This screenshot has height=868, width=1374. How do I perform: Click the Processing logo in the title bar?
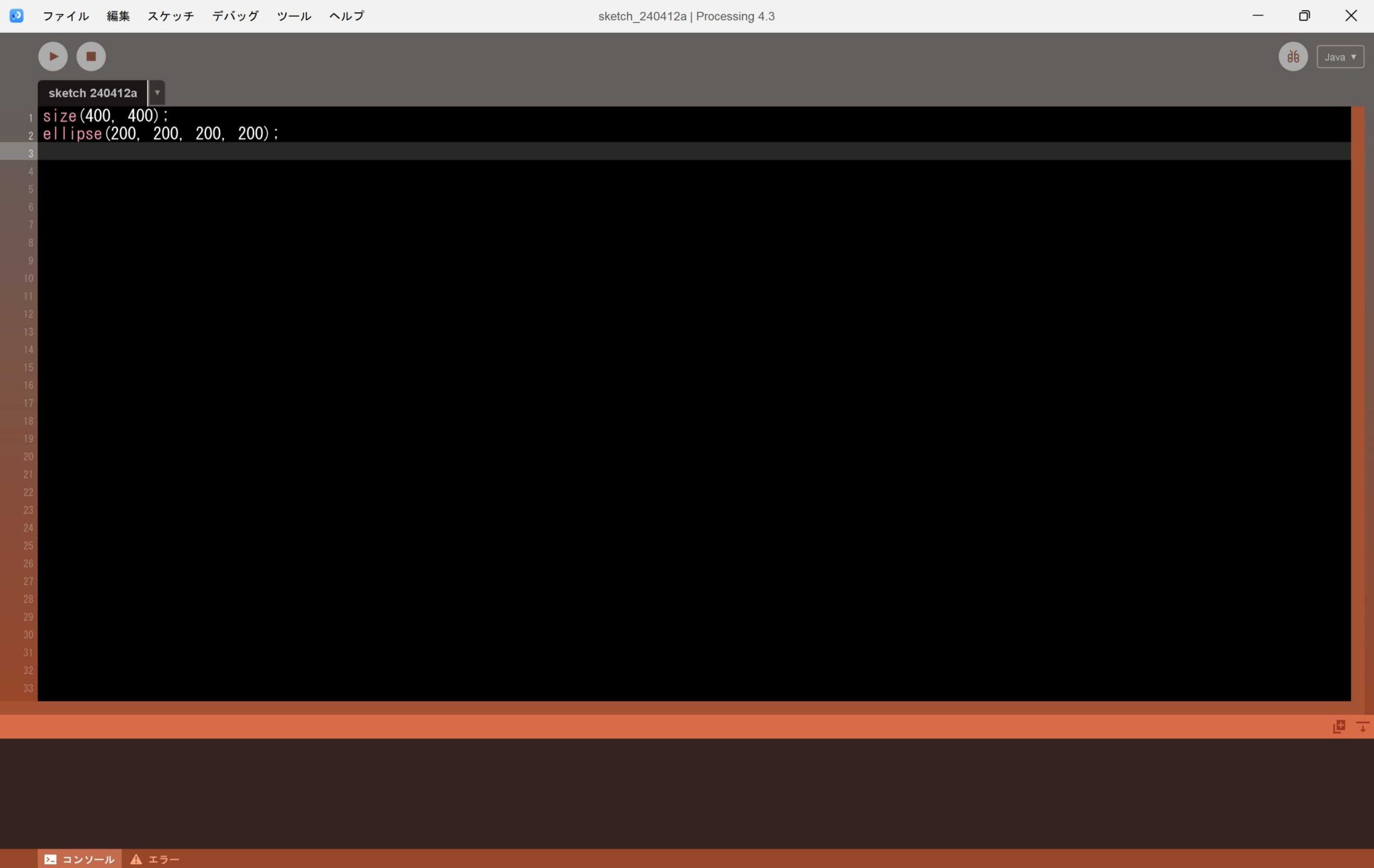pyautogui.click(x=15, y=15)
